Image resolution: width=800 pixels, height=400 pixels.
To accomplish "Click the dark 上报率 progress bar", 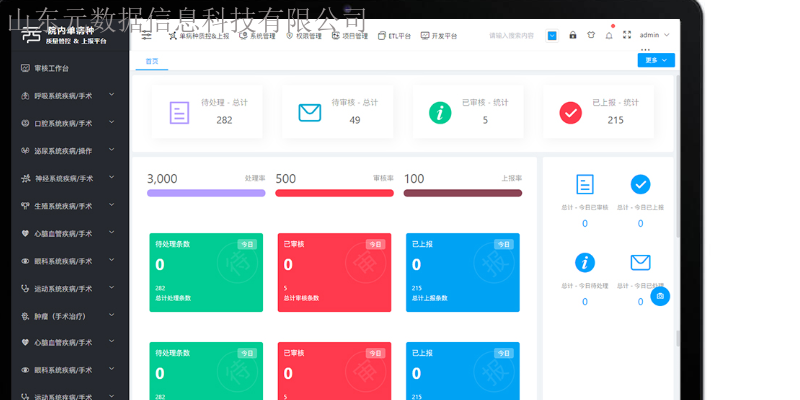I will pyautogui.click(x=463, y=193).
